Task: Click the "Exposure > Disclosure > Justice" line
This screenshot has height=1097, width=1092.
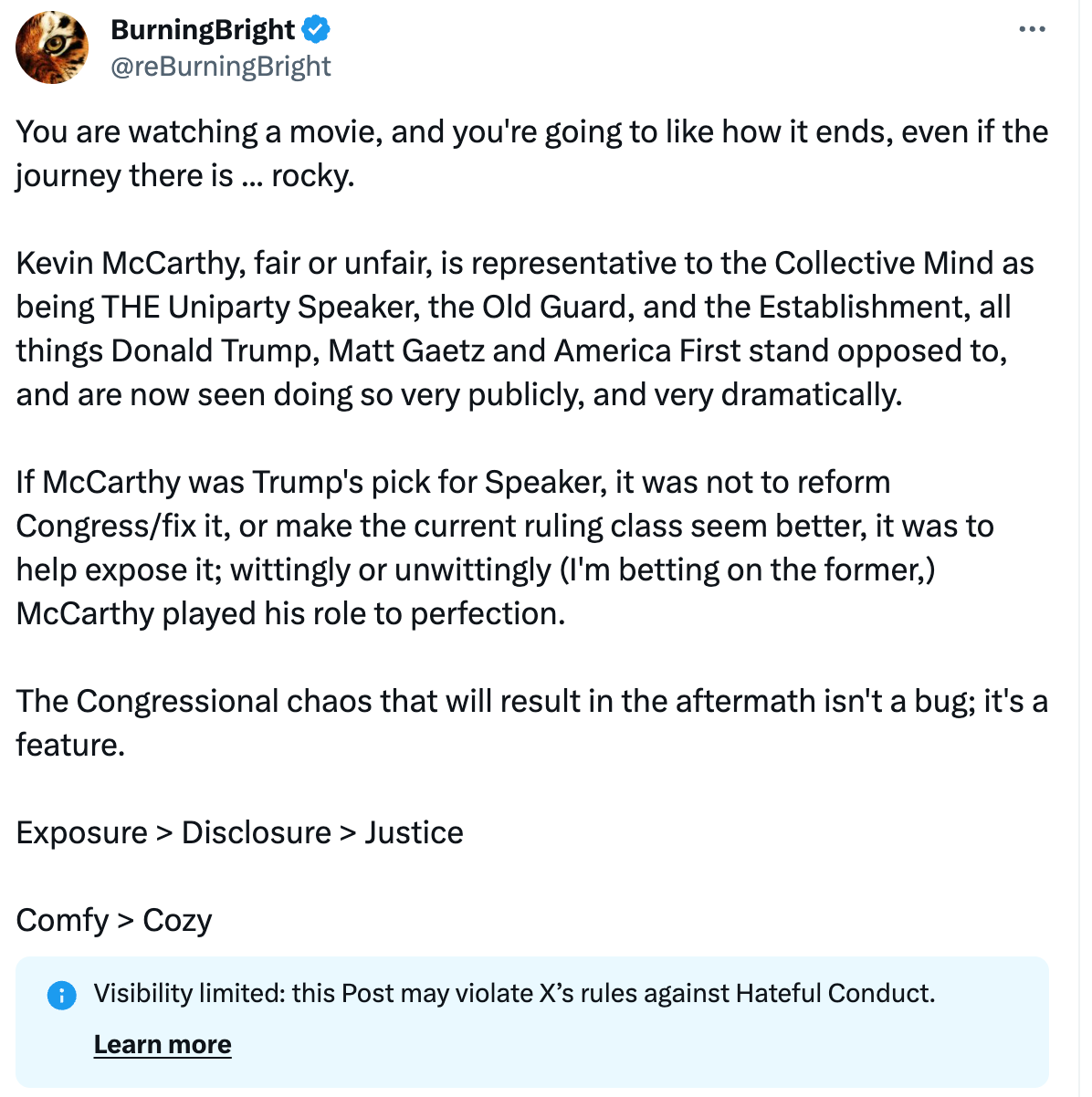Action: click(x=239, y=833)
